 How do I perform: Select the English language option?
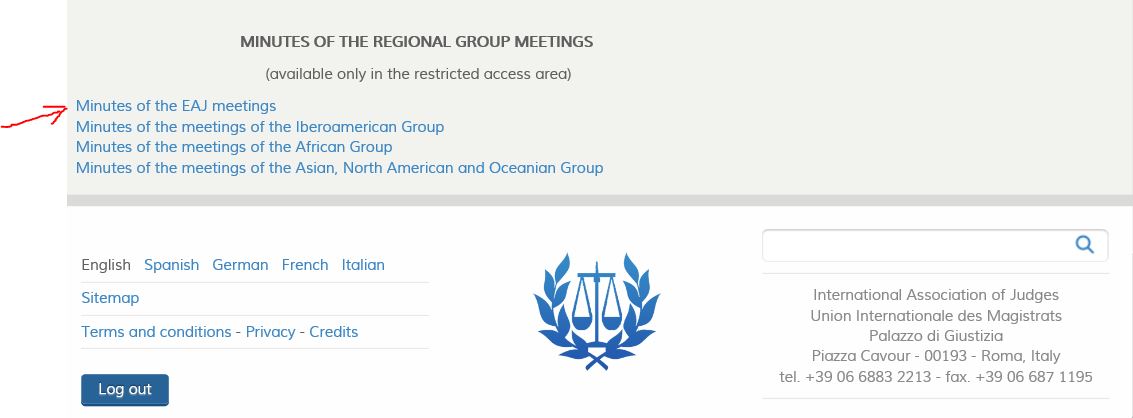click(105, 265)
